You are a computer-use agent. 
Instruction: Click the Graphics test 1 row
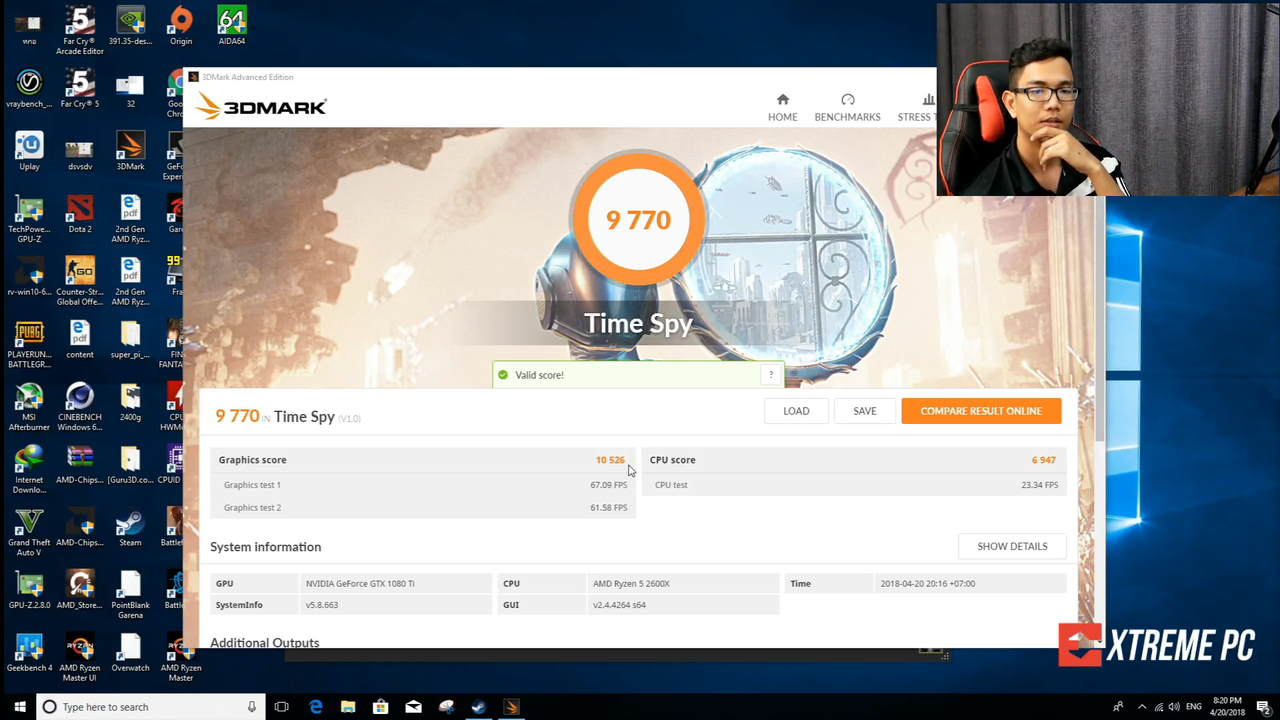(x=425, y=485)
